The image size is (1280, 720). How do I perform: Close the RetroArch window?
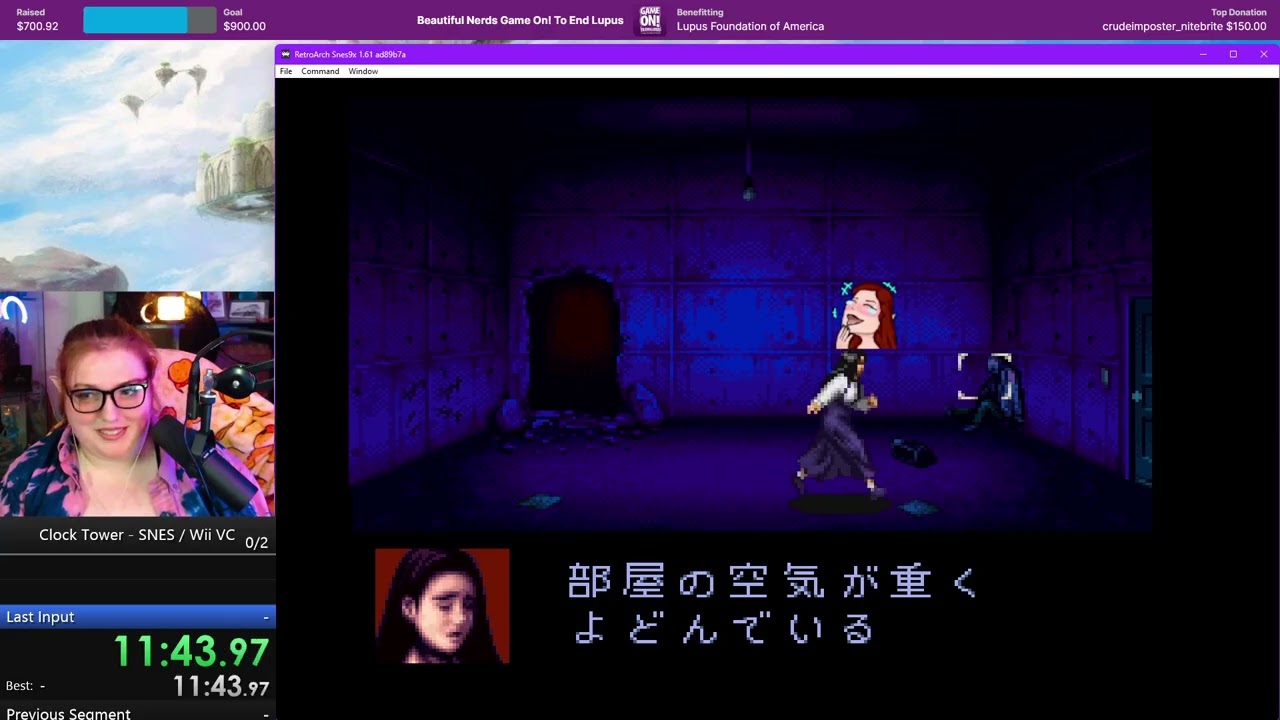(1263, 54)
